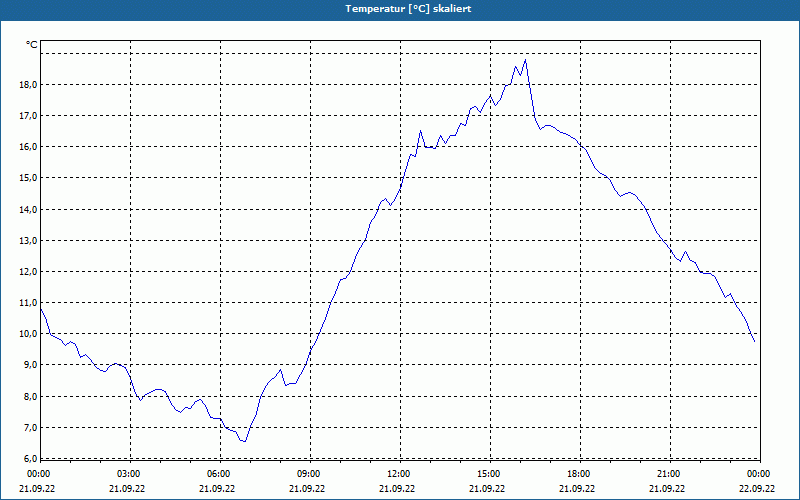The width and height of the screenshot is (800, 500).
Task: Click the temperature curve minimum near 07:00
Action: click(x=244, y=441)
